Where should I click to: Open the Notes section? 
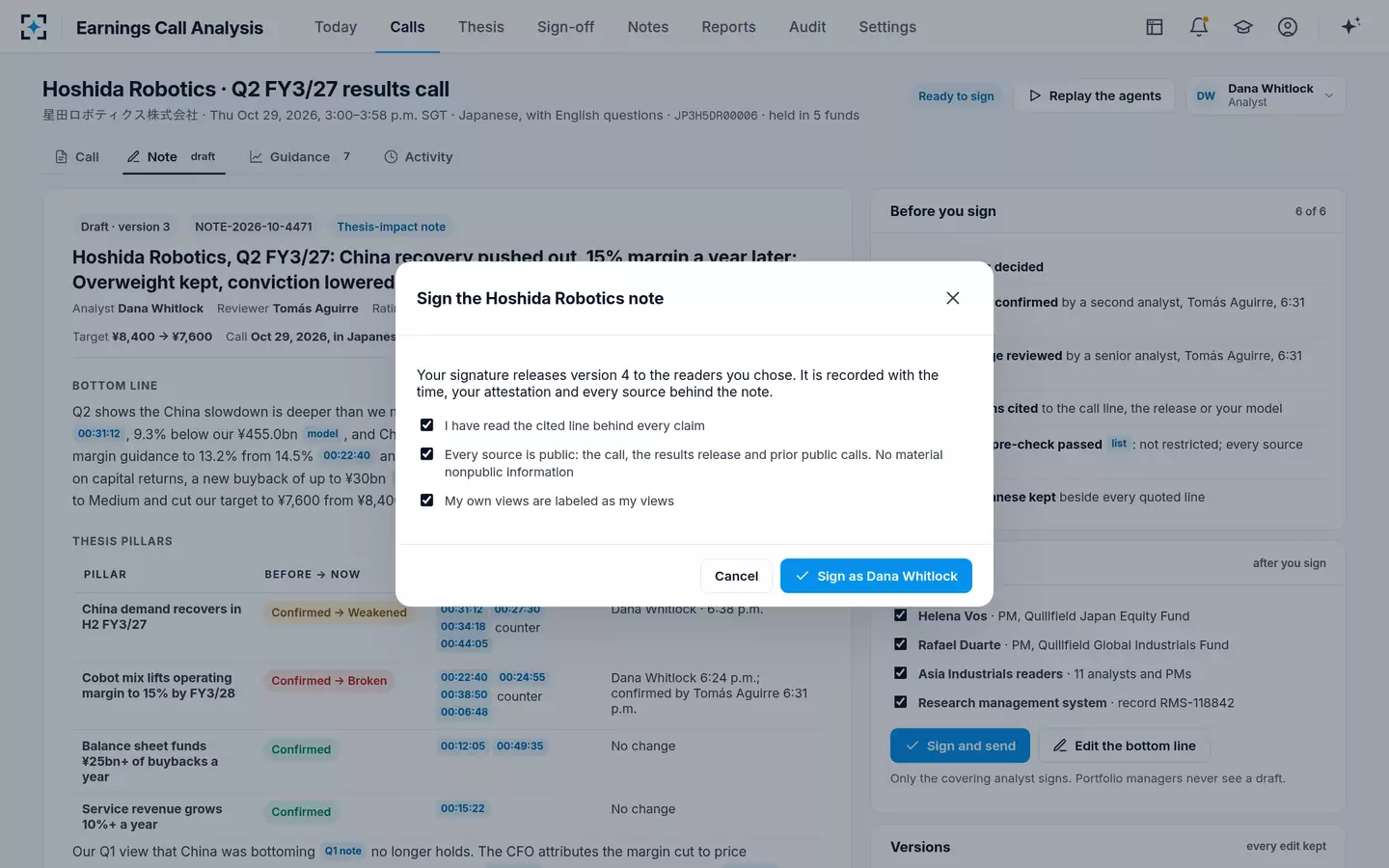pyautogui.click(x=648, y=27)
